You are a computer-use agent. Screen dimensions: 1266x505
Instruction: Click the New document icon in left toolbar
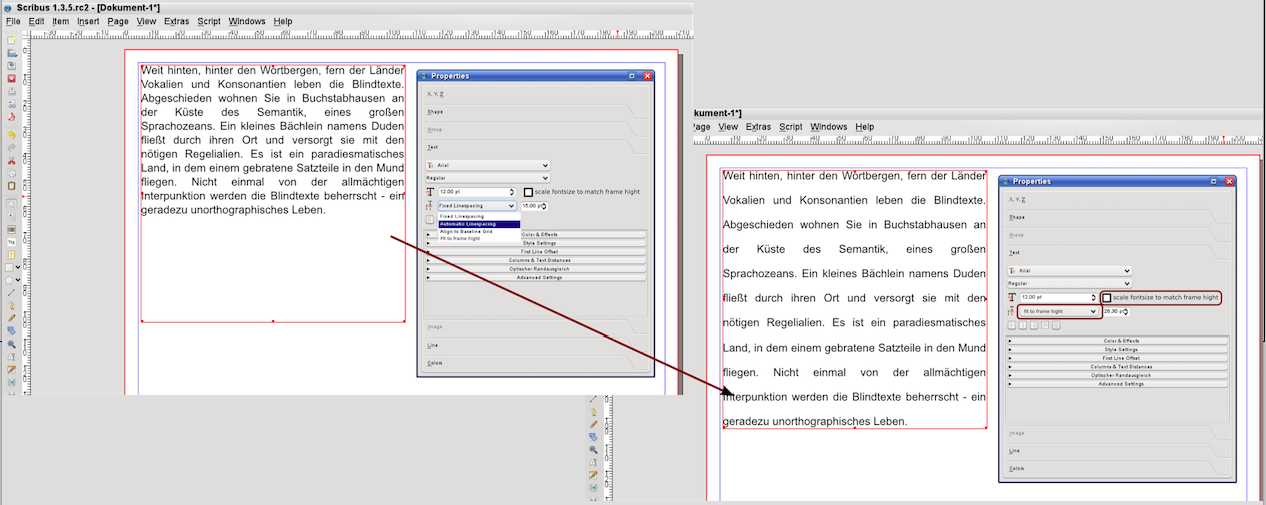(11, 40)
